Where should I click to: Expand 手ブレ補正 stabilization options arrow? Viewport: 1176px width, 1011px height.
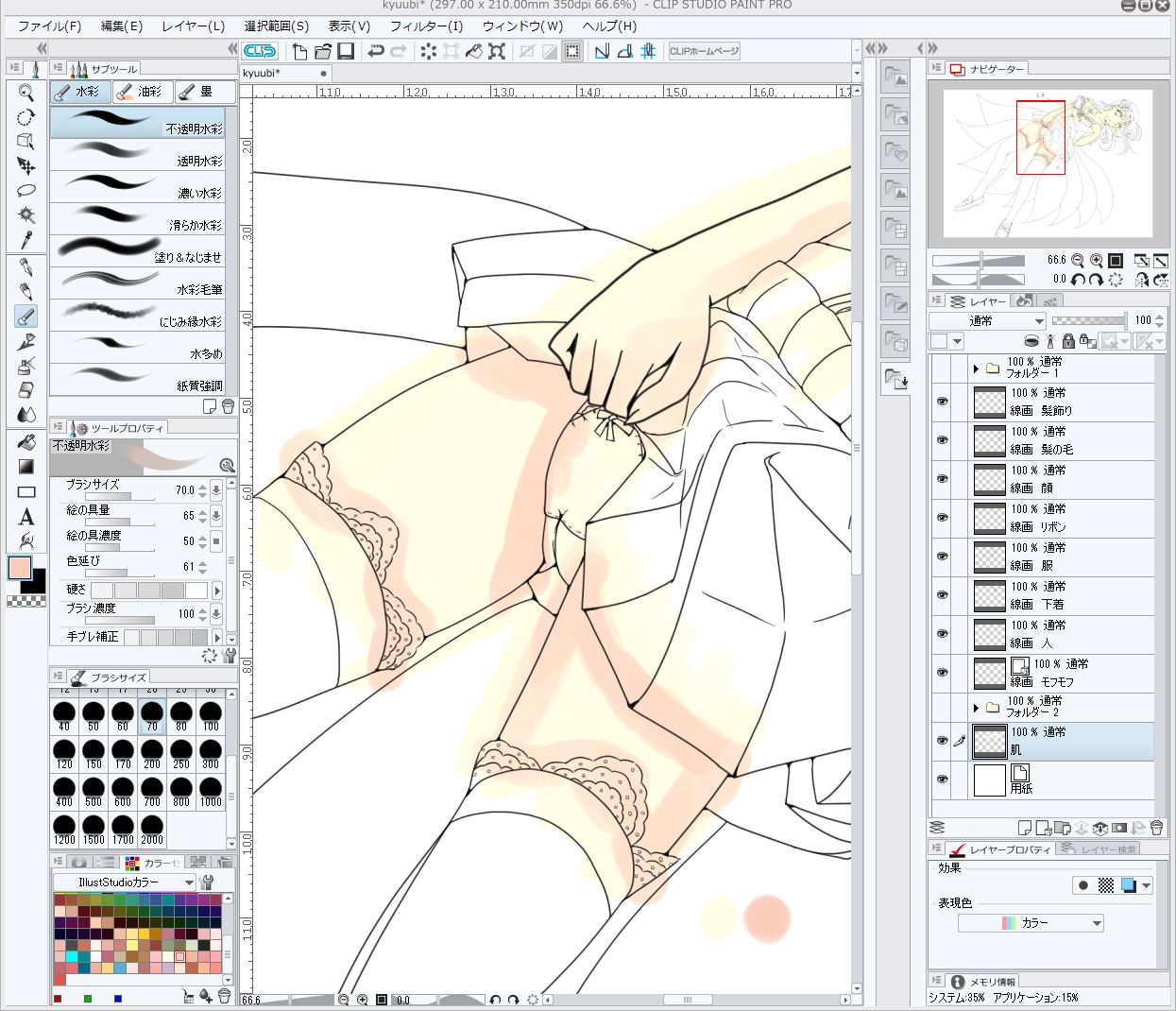pos(217,637)
